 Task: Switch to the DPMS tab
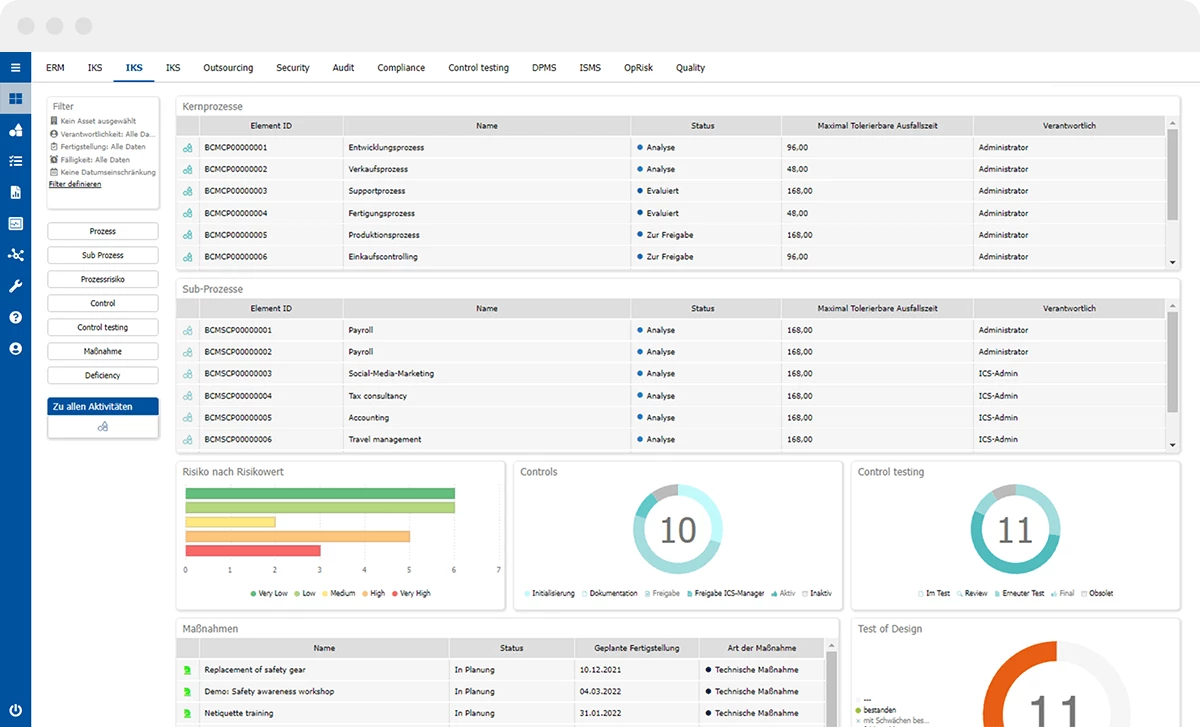coord(544,68)
